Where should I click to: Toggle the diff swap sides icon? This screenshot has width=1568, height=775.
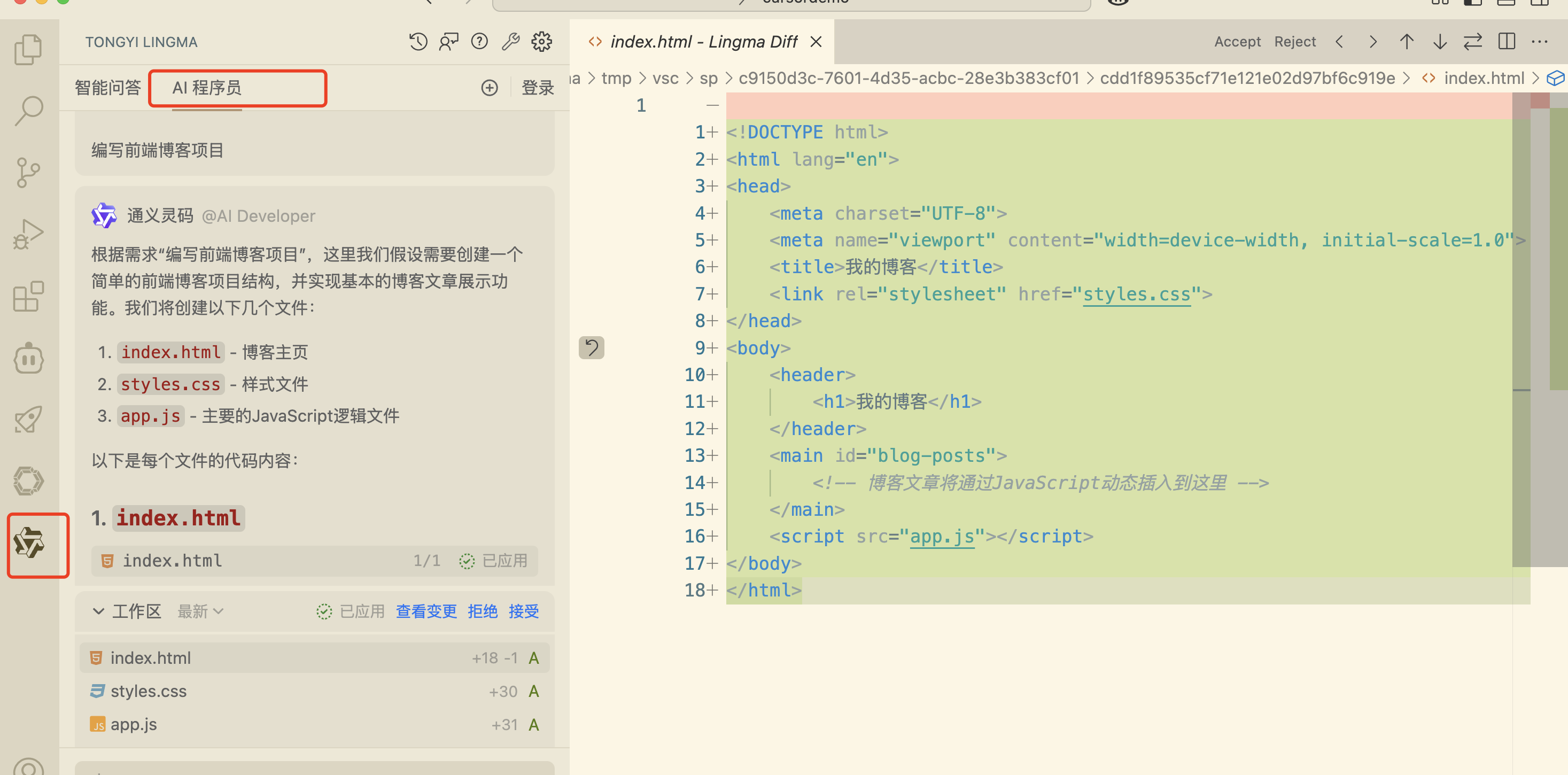(1473, 42)
